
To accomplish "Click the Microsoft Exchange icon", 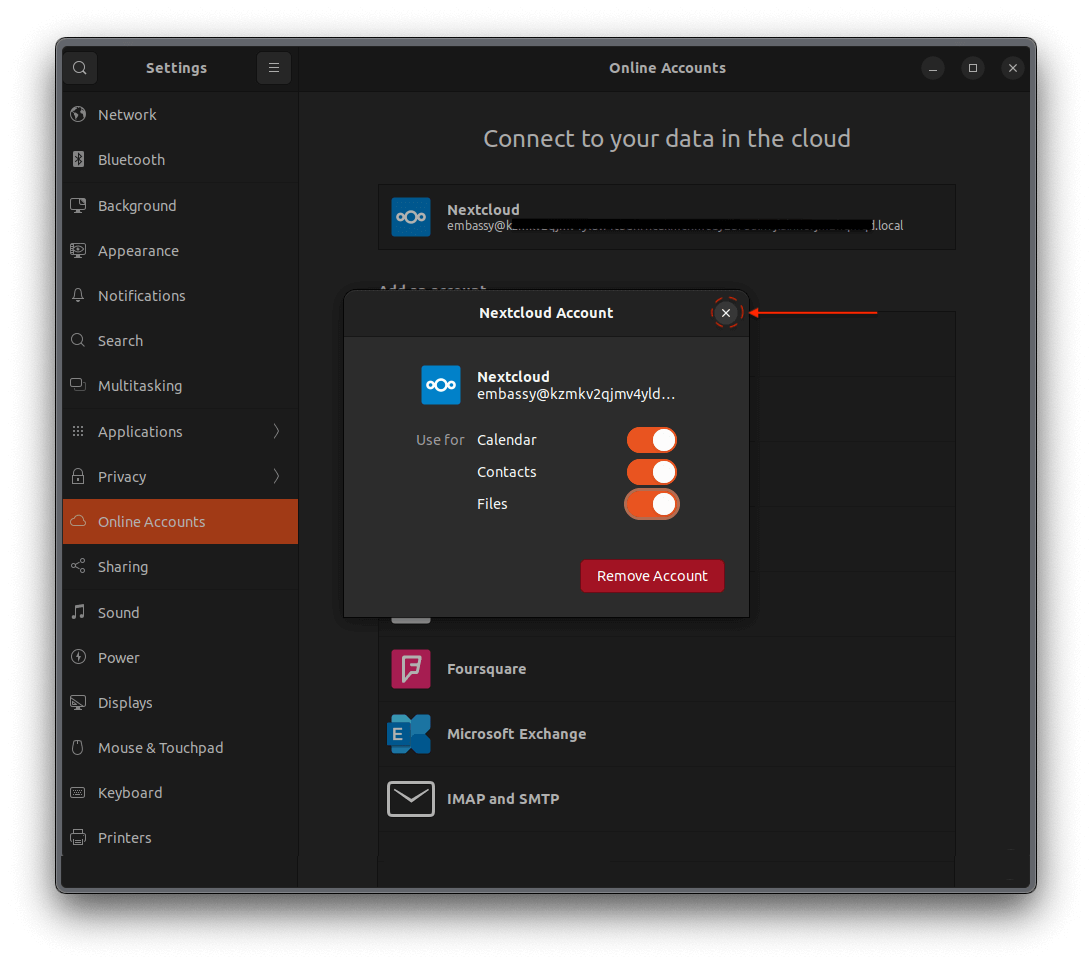I will pyautogui.click(x=410, y=733).
